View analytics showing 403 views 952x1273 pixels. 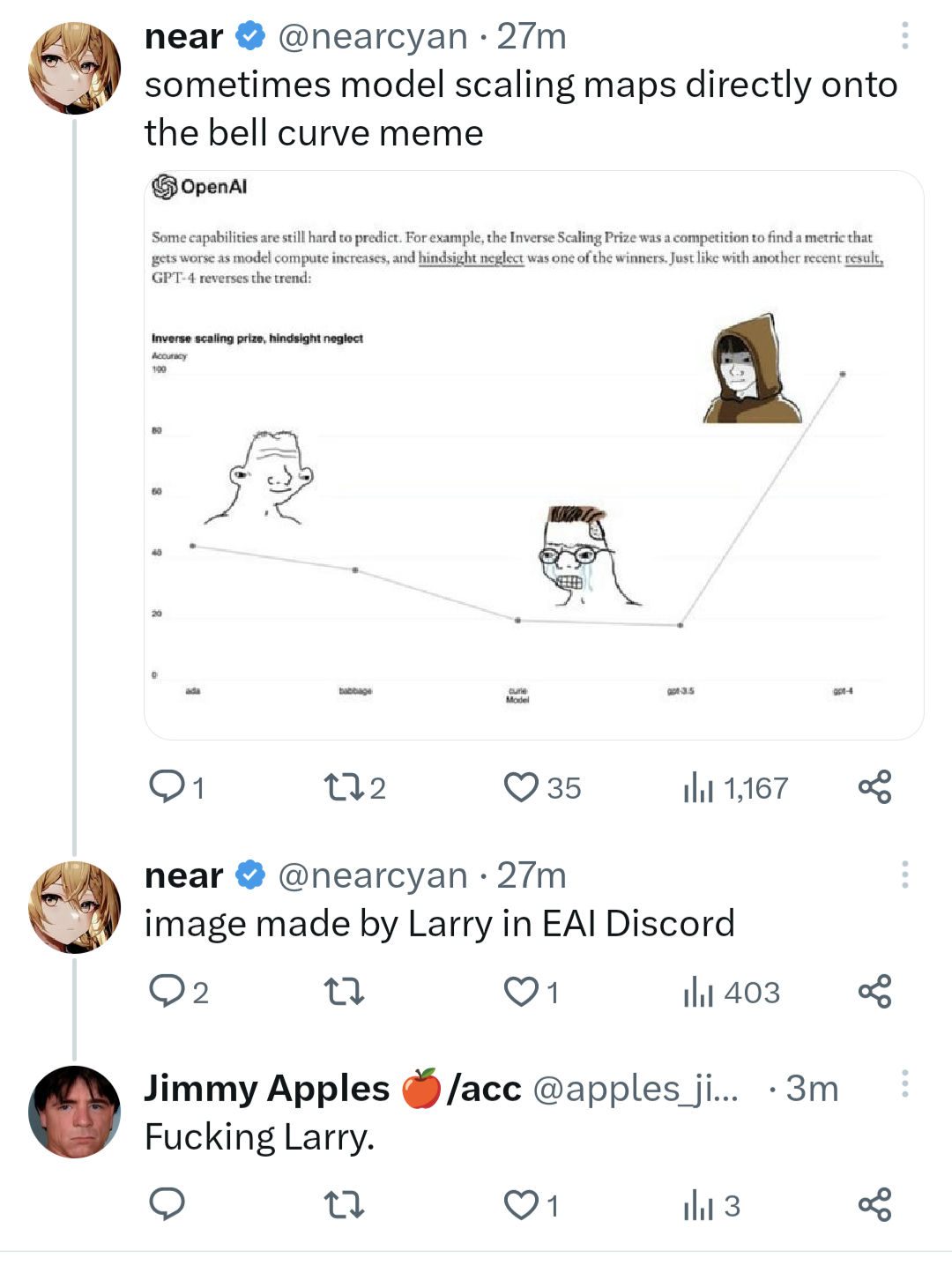click(732, 993)
